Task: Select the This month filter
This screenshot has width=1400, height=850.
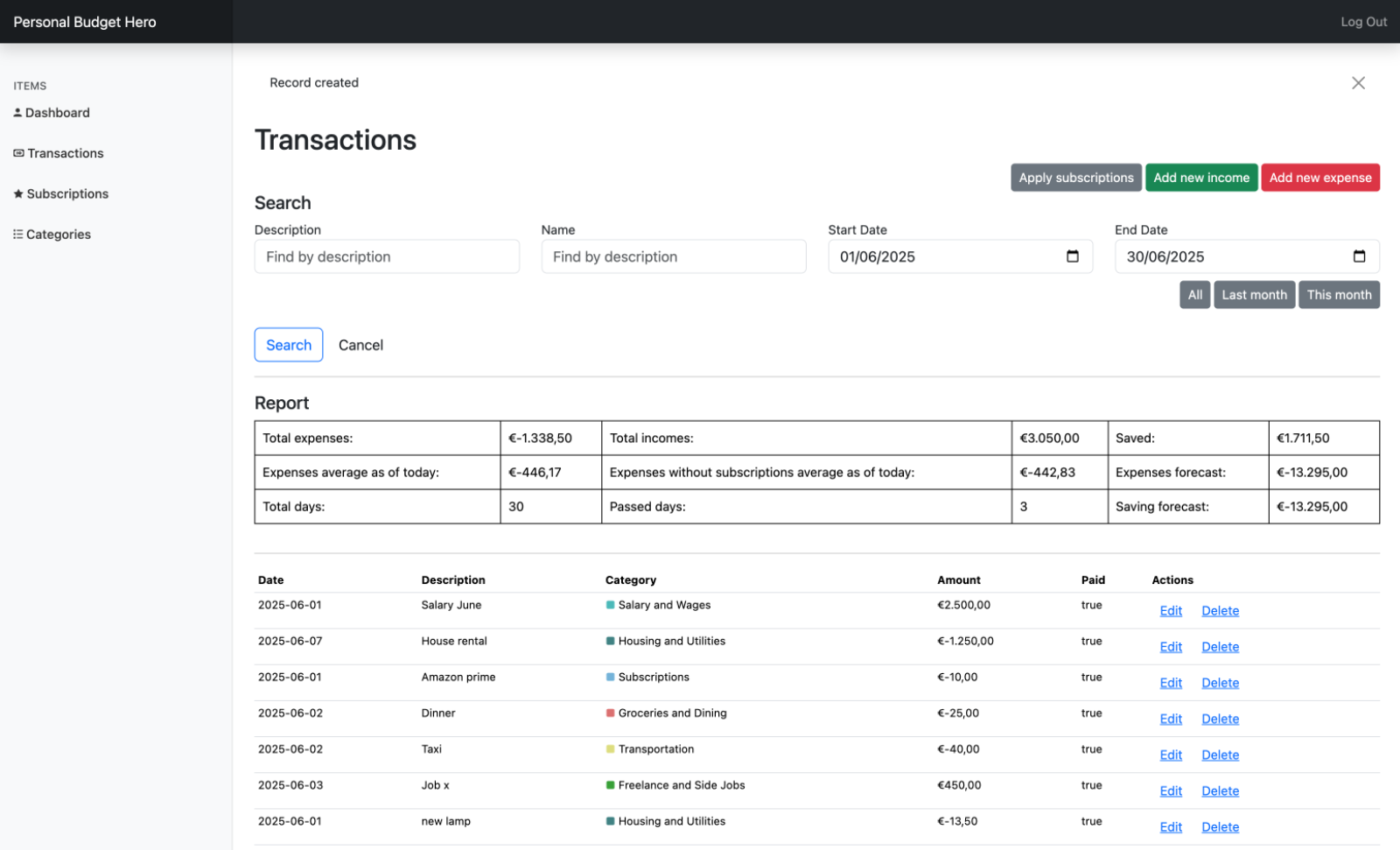Action: point(1338,295)
